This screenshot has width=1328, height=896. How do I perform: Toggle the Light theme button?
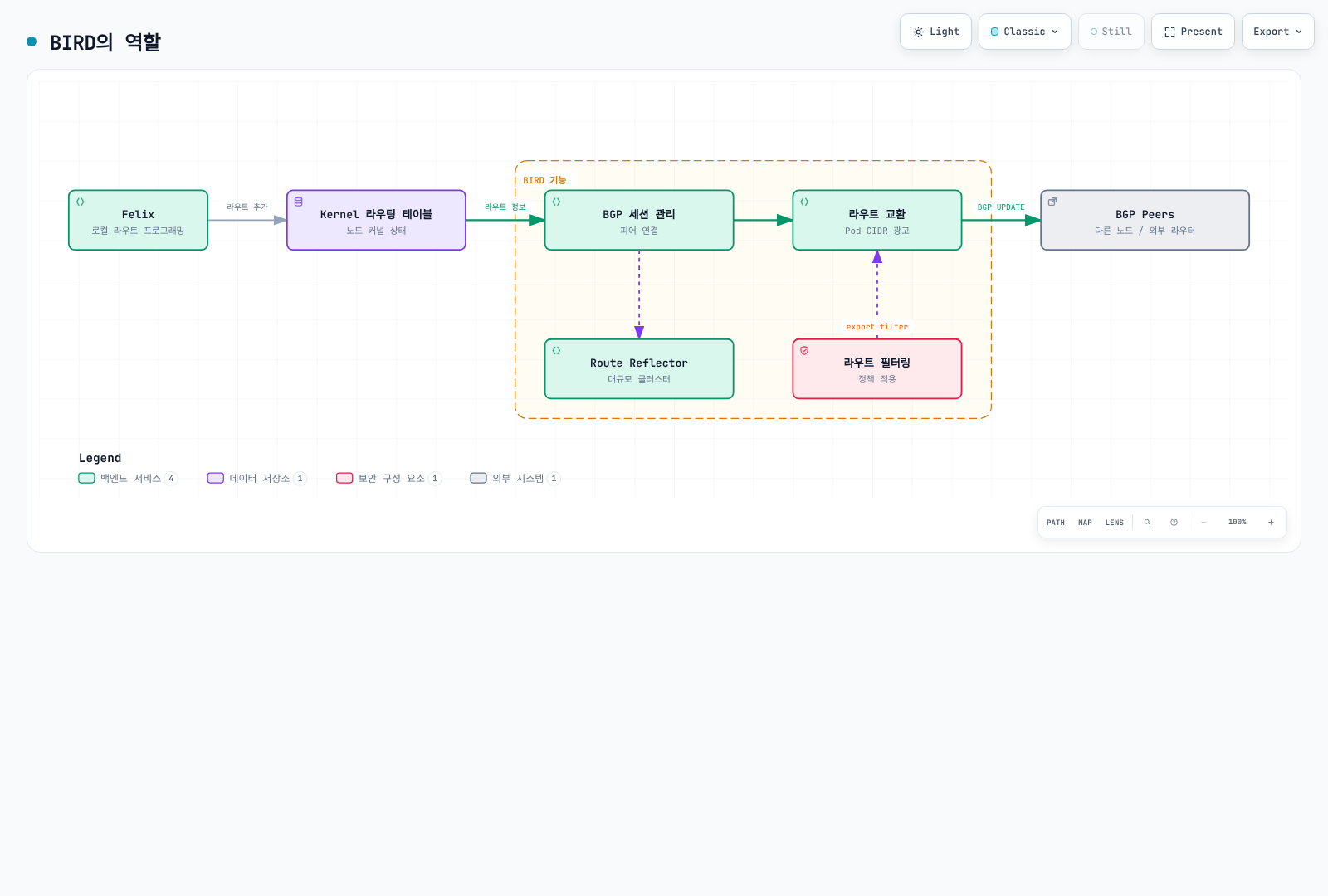pyautogui.click(x=935, y=32)
